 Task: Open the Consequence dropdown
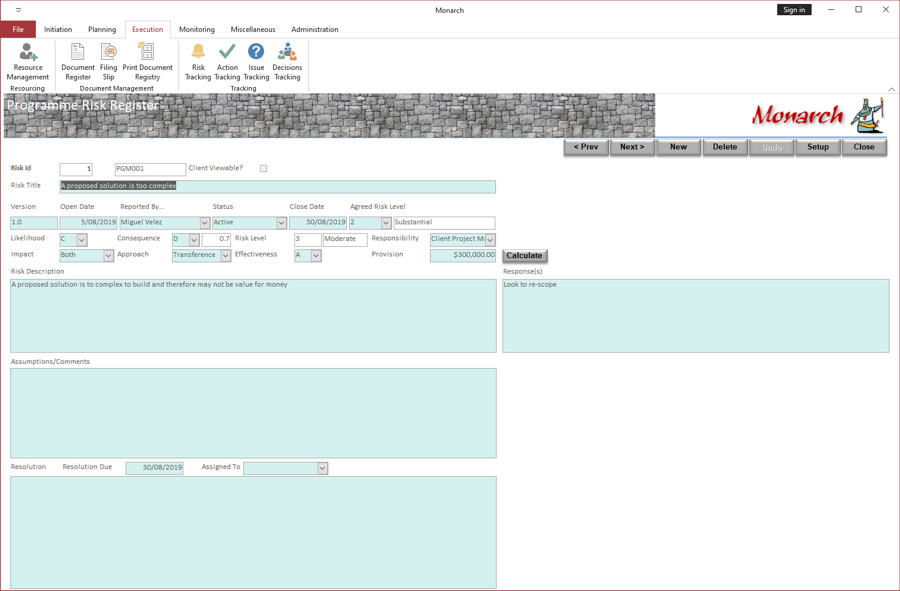click(194, 239)
